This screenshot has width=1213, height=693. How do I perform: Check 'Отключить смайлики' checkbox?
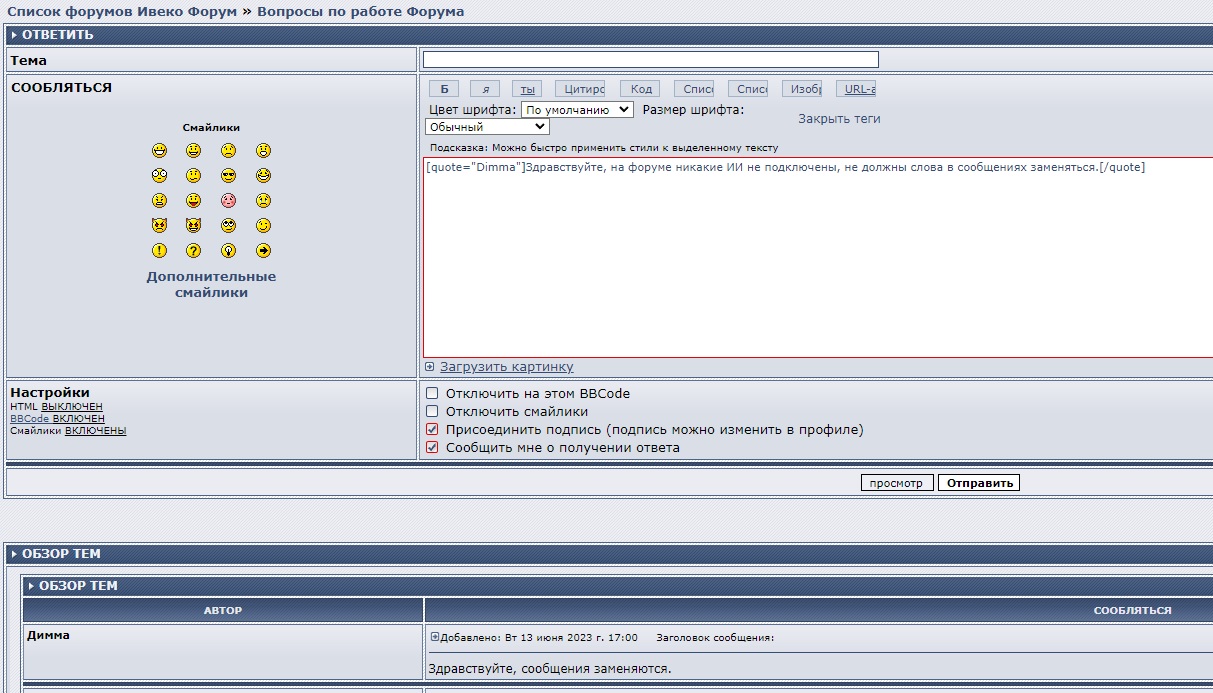click(432, 412)
